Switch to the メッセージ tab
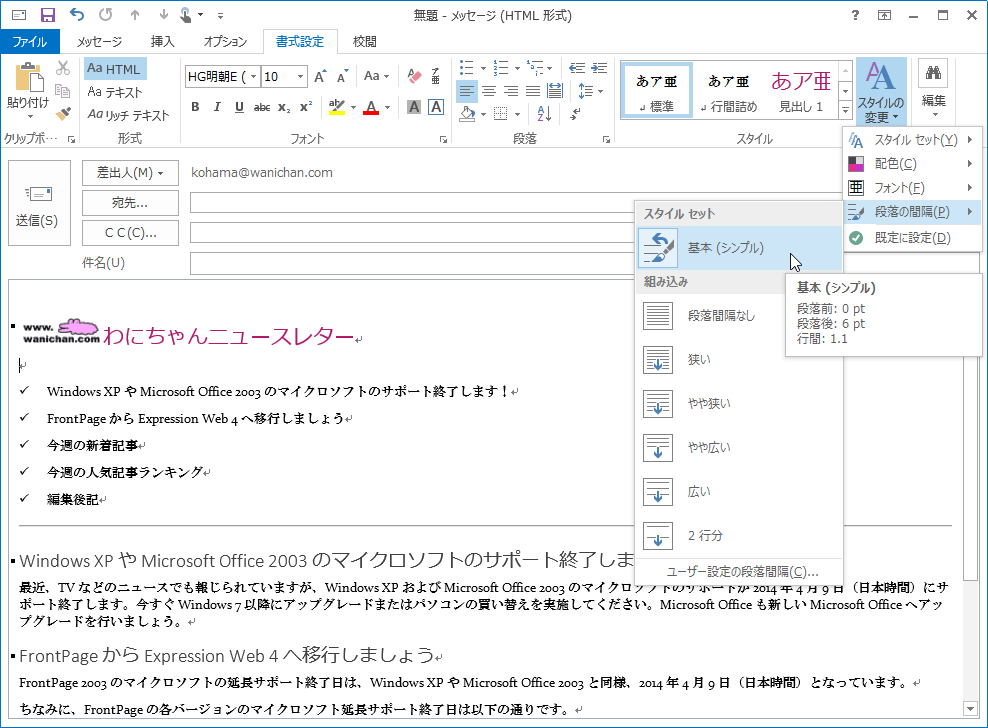The image size is (988, 728). (100, 42)
